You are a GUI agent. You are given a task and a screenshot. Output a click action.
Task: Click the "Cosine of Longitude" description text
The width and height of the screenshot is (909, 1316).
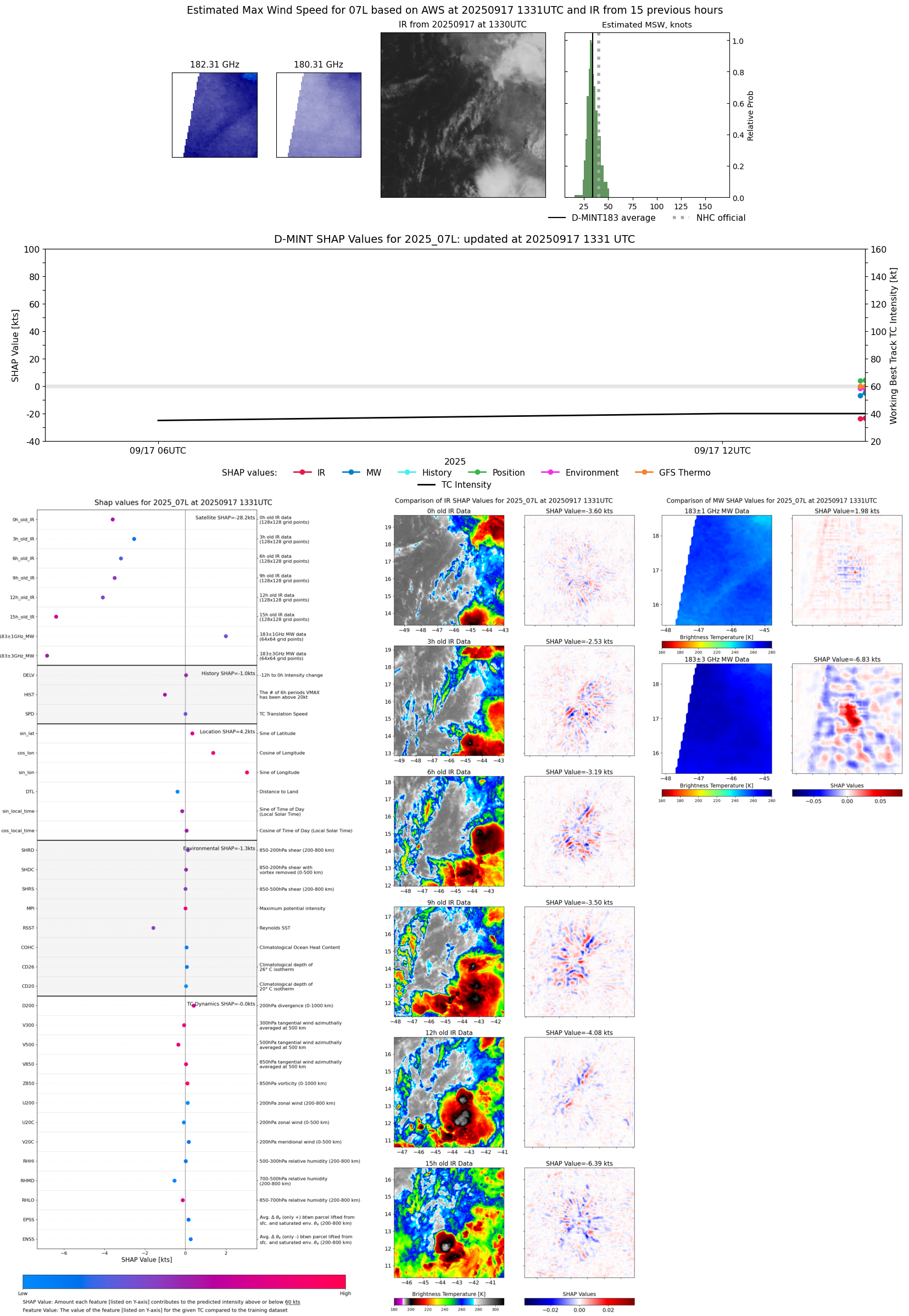pos(282,753)
